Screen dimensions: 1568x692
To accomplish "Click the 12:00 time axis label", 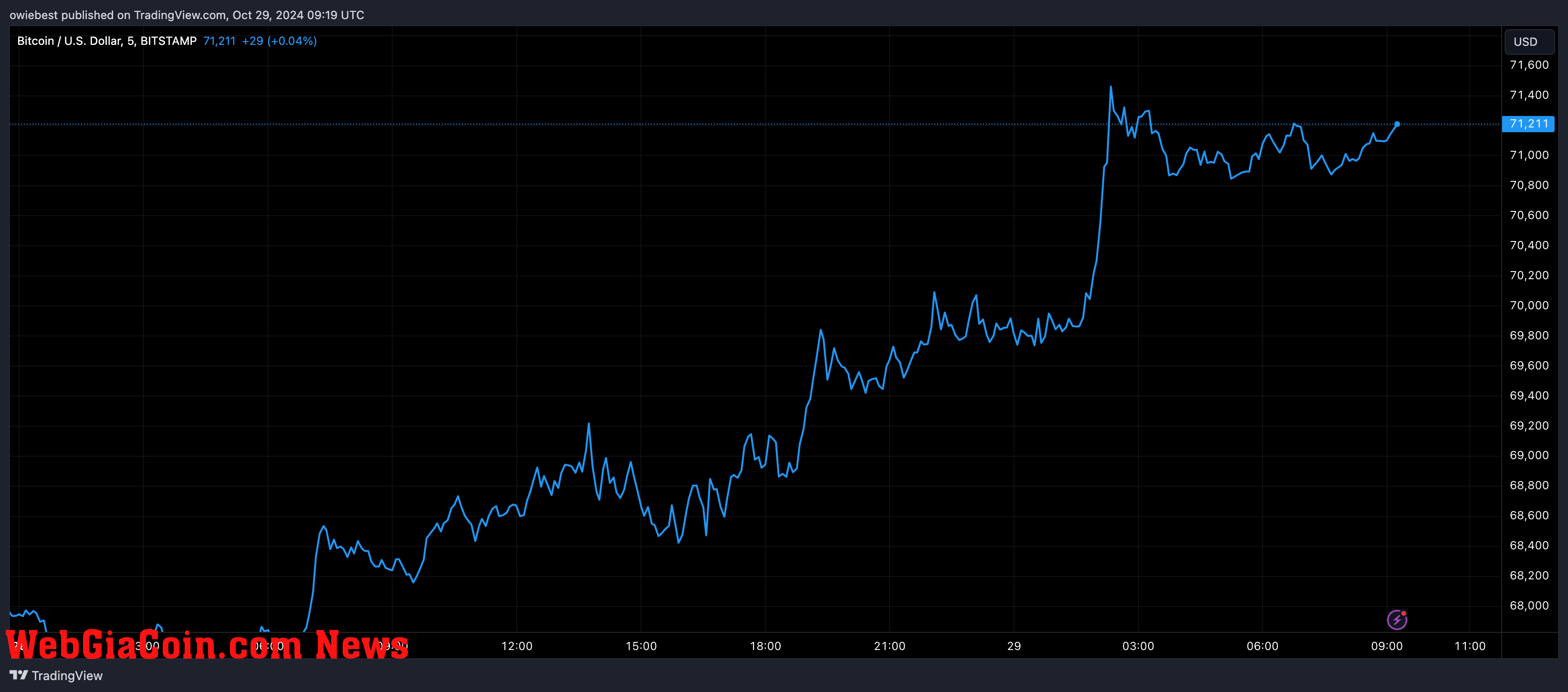I will (x=517, y=646).
